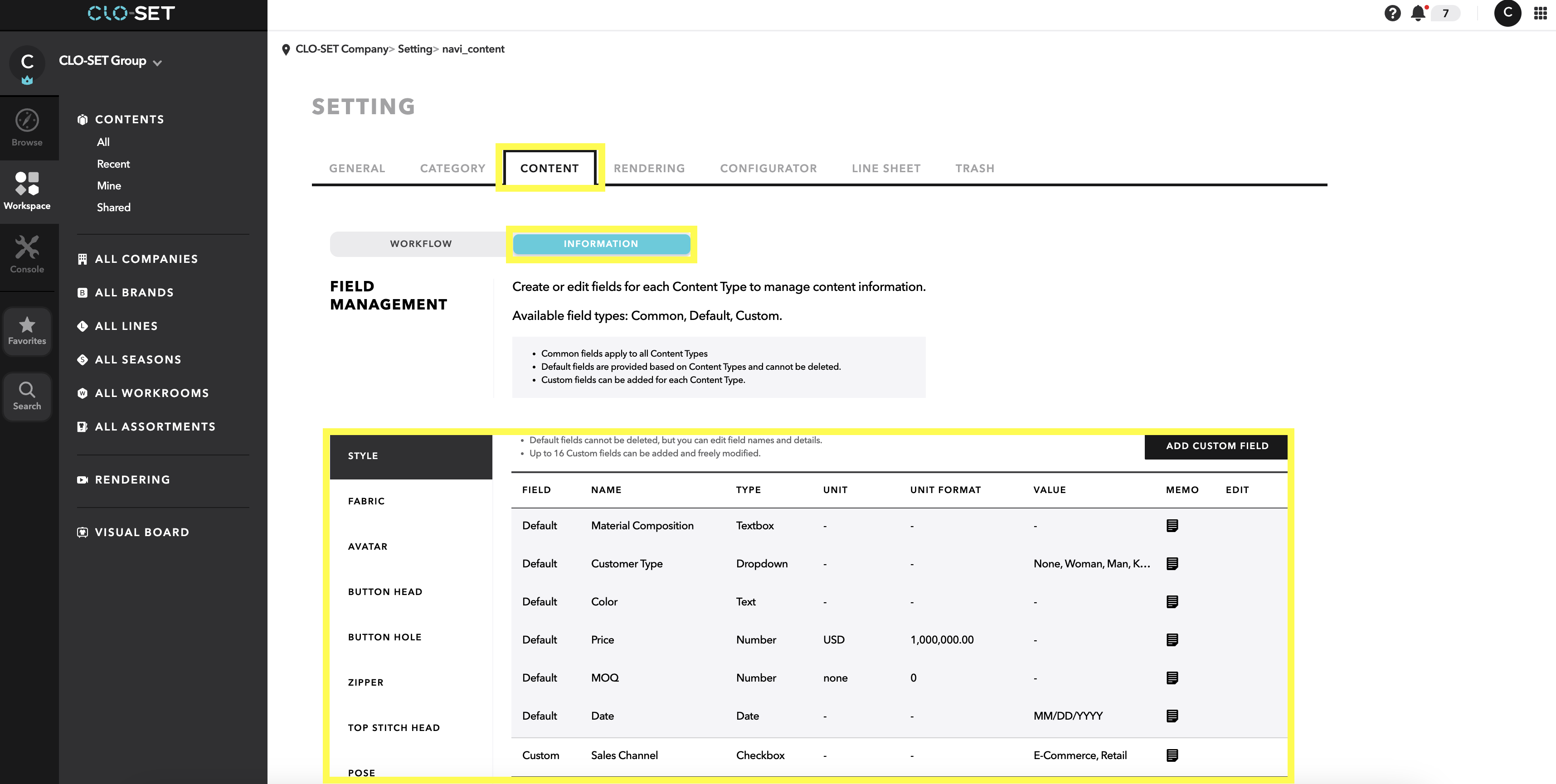
Task: Click the help question mark icon
Action: tap(1392, 13)
